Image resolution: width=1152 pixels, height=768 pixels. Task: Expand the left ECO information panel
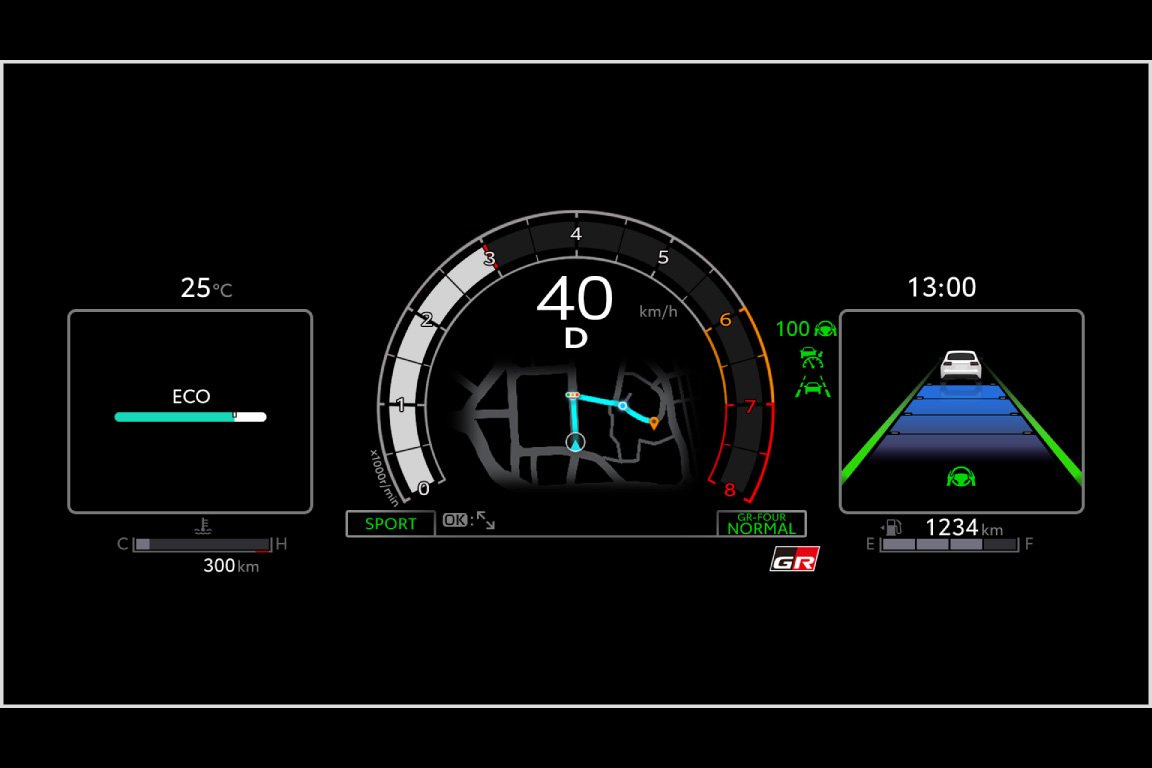point(189,410)
